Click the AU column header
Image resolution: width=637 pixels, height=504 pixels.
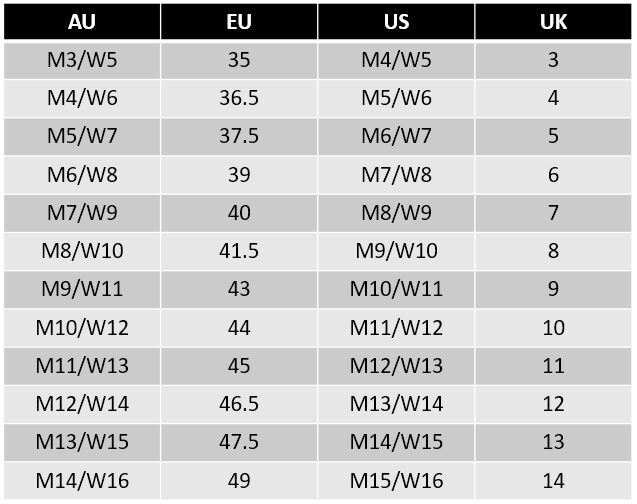(x=82, y=22)
